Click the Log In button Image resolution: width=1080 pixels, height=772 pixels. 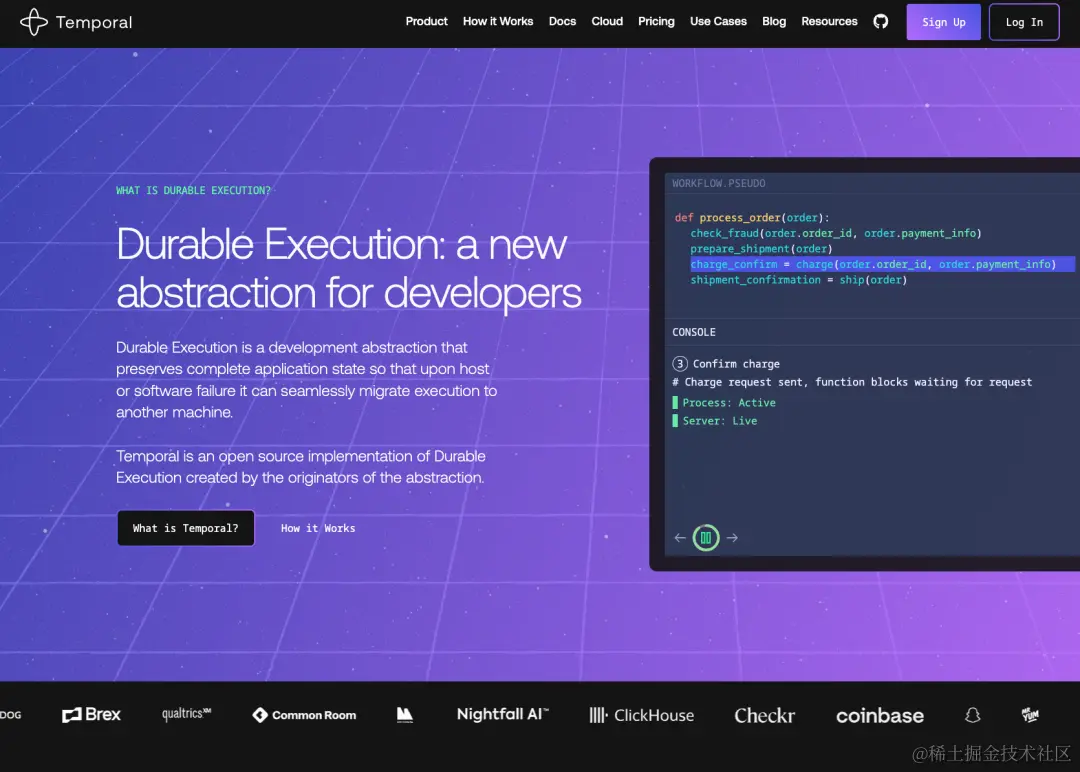coord(1024,22)
